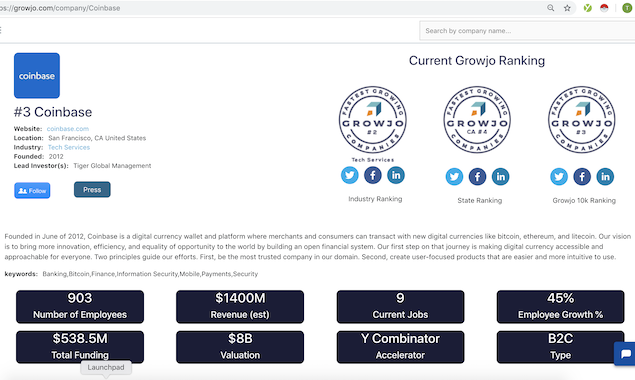Screen dimensions: 635x380
Task: Click the red browser extension icon
Action: (x=604, y=8)
